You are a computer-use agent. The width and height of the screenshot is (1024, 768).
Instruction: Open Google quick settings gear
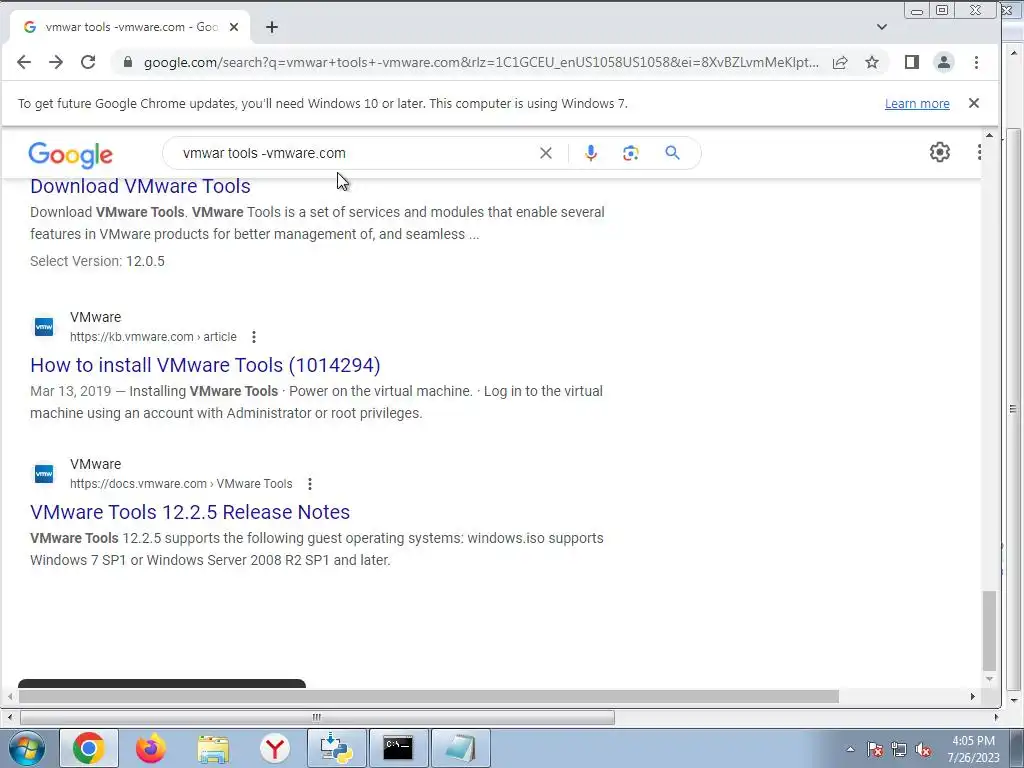click(939, 152)
